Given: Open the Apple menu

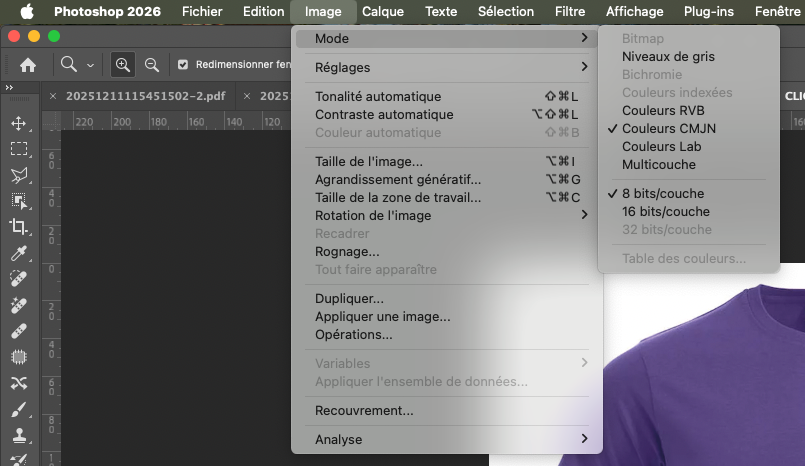Looking at the screenshot, I should pos(27,11).
